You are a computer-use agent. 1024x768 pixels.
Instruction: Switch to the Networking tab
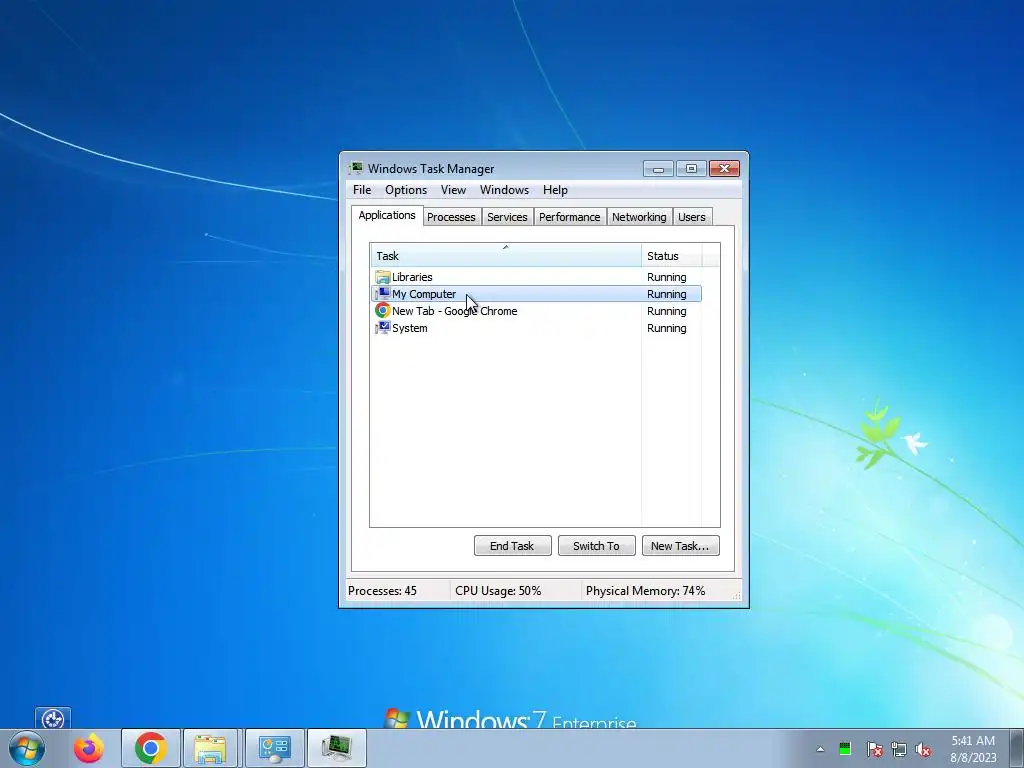point(639,217)
